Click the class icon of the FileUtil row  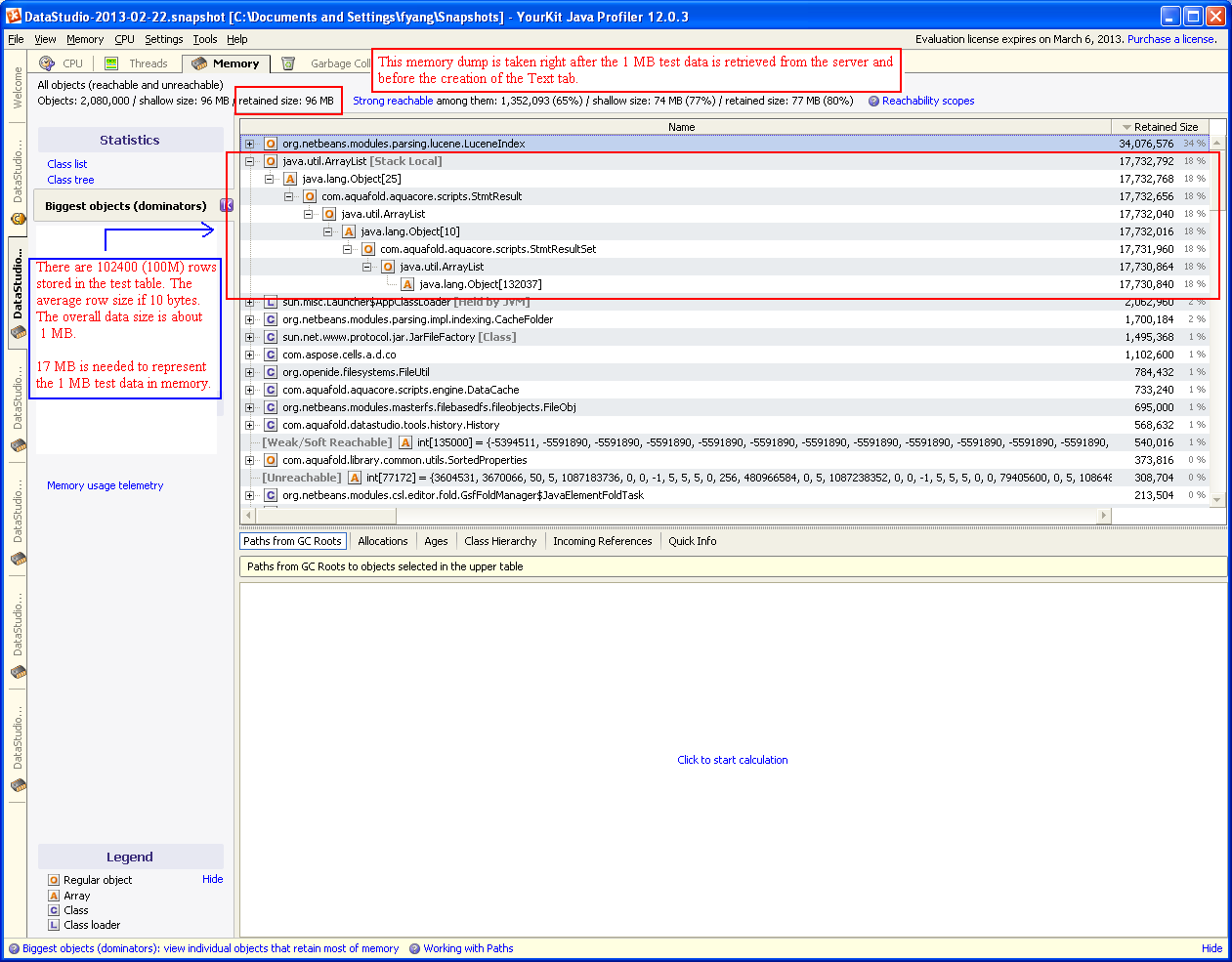click(x=271, y=372)
